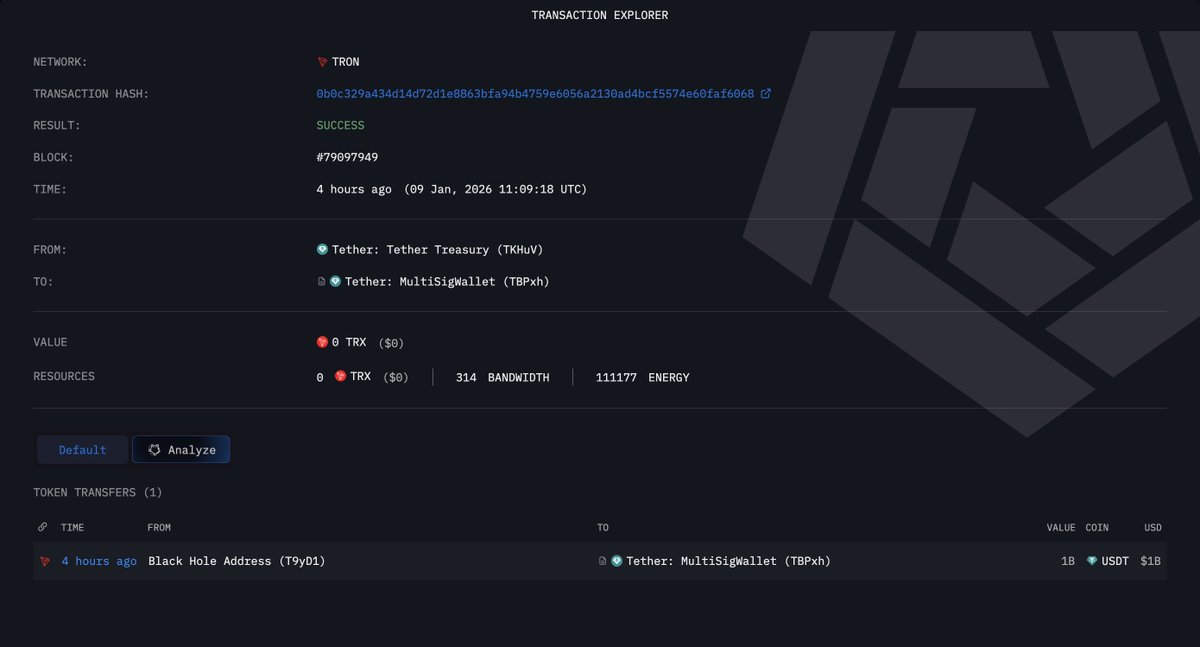Viewport: 1200px width, 647px height.
Task: Click FROM column header in token transfers
Action: pyautogui.click(x=159, y=527)
